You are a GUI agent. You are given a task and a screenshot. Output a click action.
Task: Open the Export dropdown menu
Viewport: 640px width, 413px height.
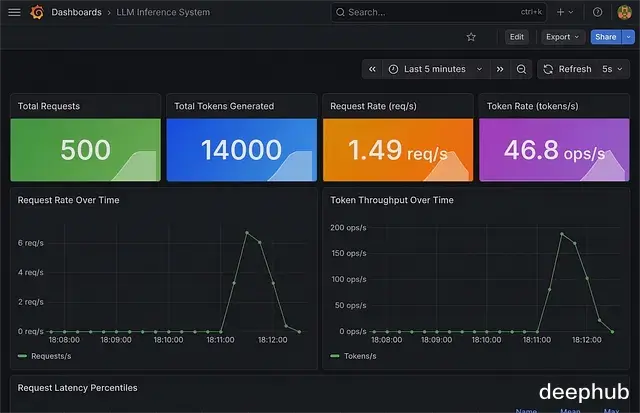click(563, 37)
